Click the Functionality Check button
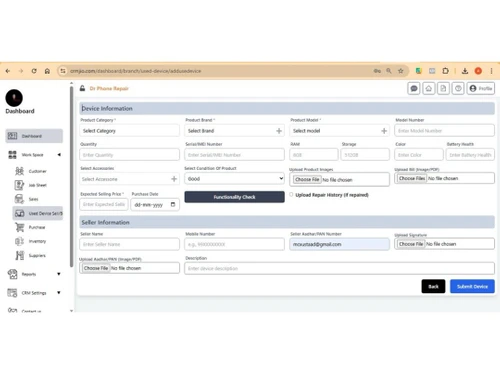500x375 pixels. (234, 197)
